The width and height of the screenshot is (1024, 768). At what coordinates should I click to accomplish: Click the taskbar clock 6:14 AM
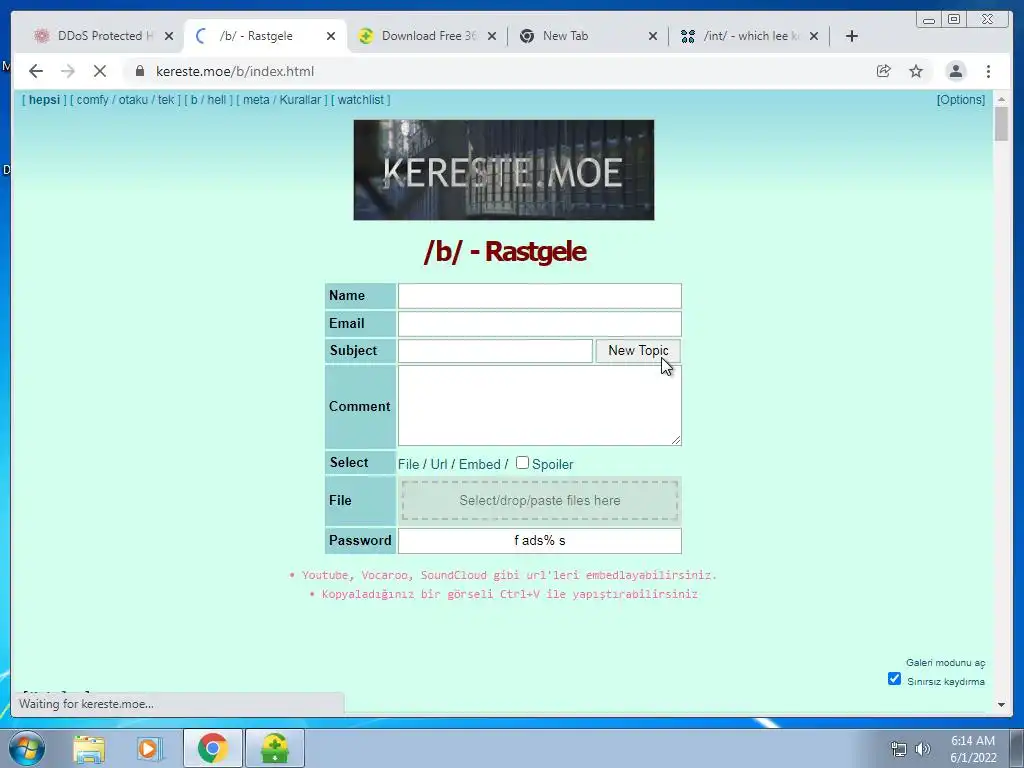(973, 741)
